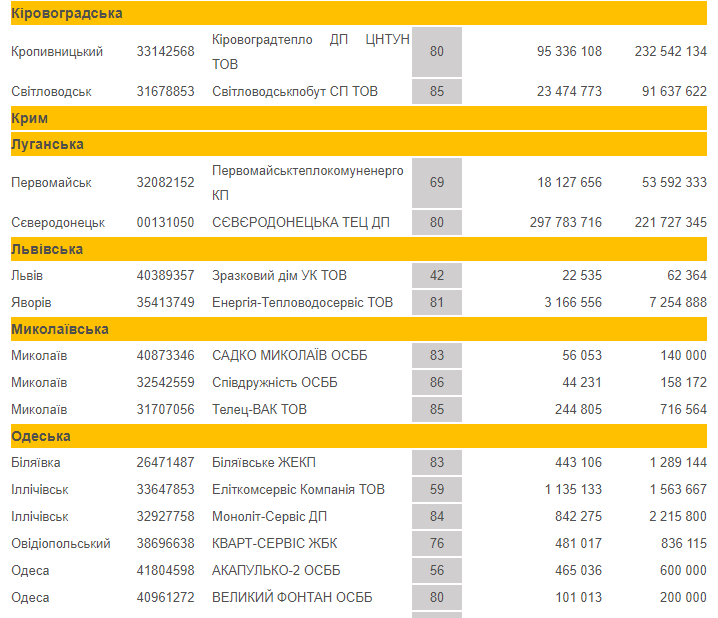The height and width of the screenshot is (618, 718).
Task: Select the value 297 783 716
Action: pyautogui.click(x=565, y=222)
